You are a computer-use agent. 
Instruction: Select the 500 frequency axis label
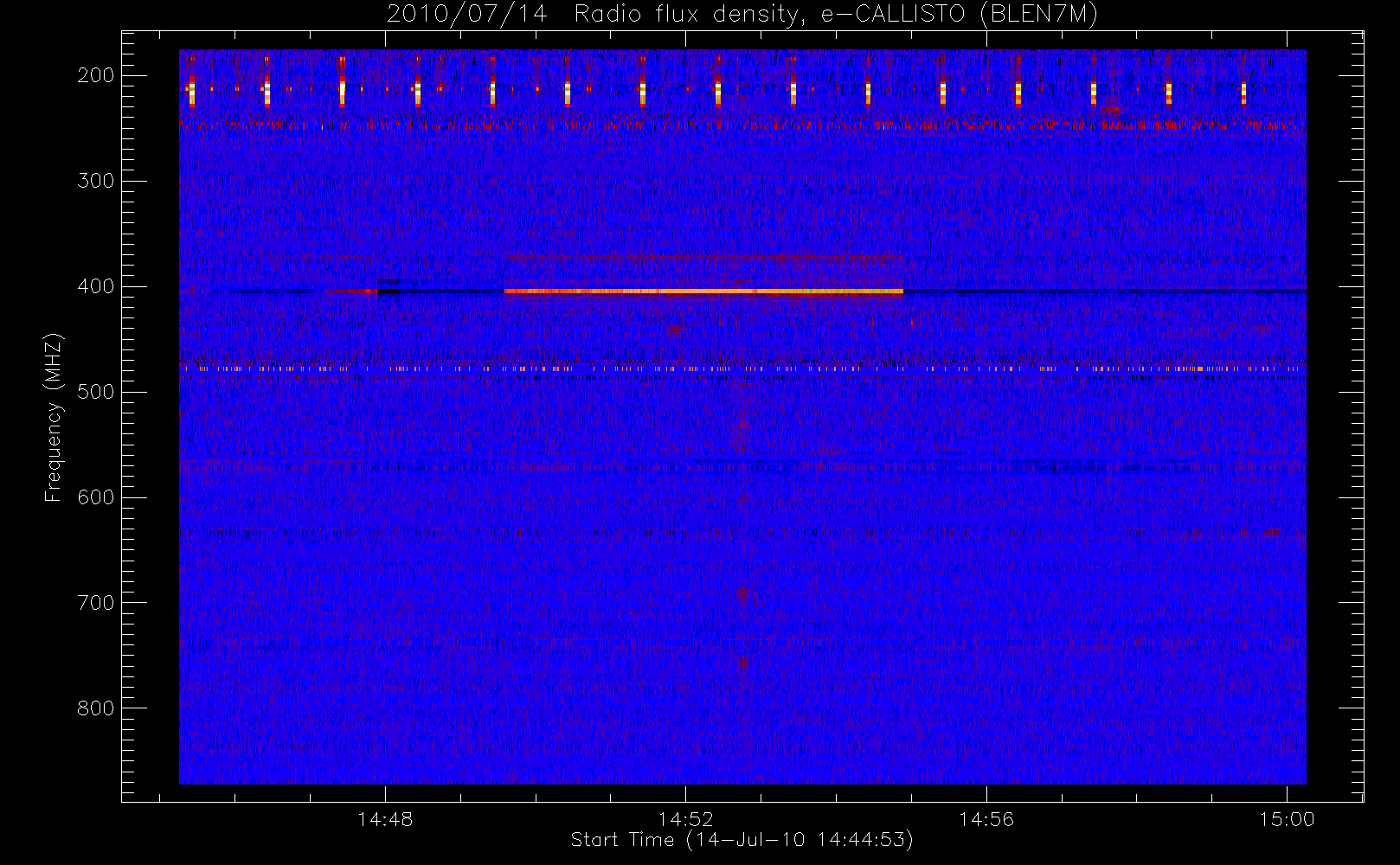95,392
